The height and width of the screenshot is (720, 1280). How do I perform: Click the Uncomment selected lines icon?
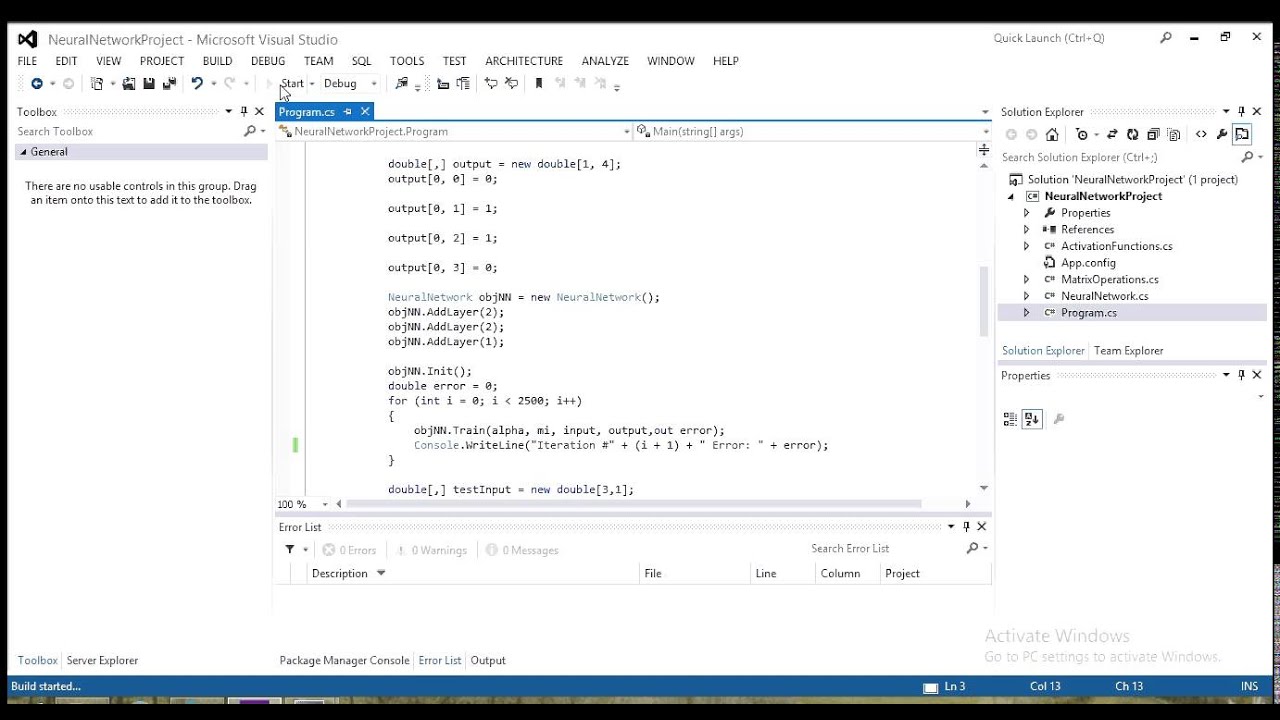(x=512, y=84)
